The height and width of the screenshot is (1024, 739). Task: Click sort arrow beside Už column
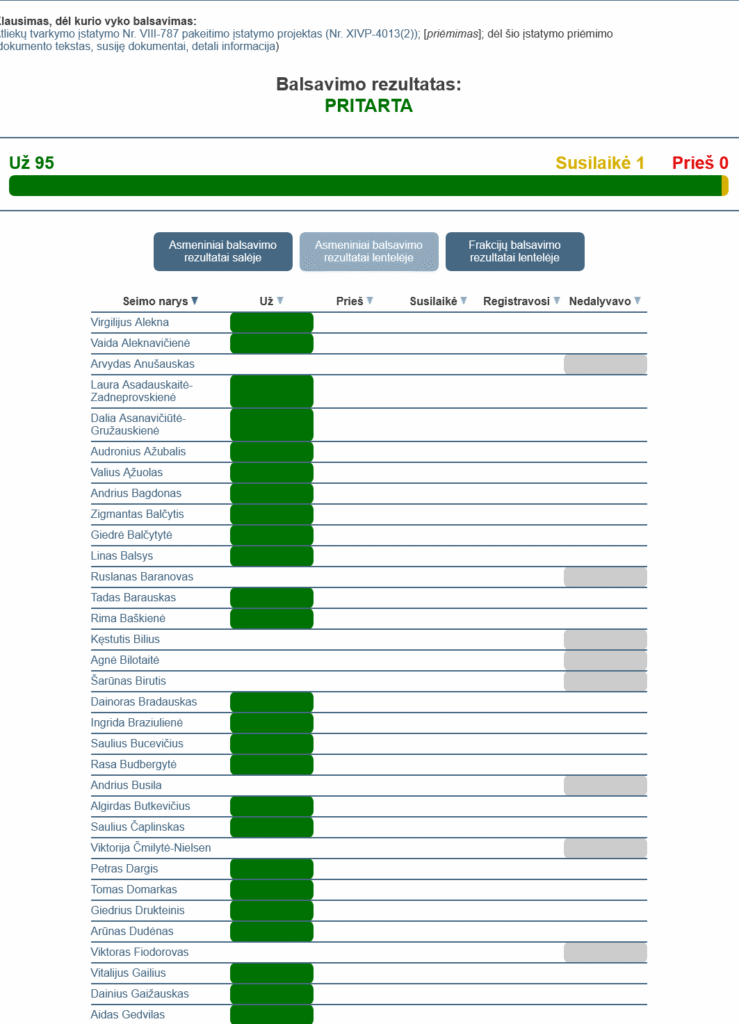coord(280,301)
